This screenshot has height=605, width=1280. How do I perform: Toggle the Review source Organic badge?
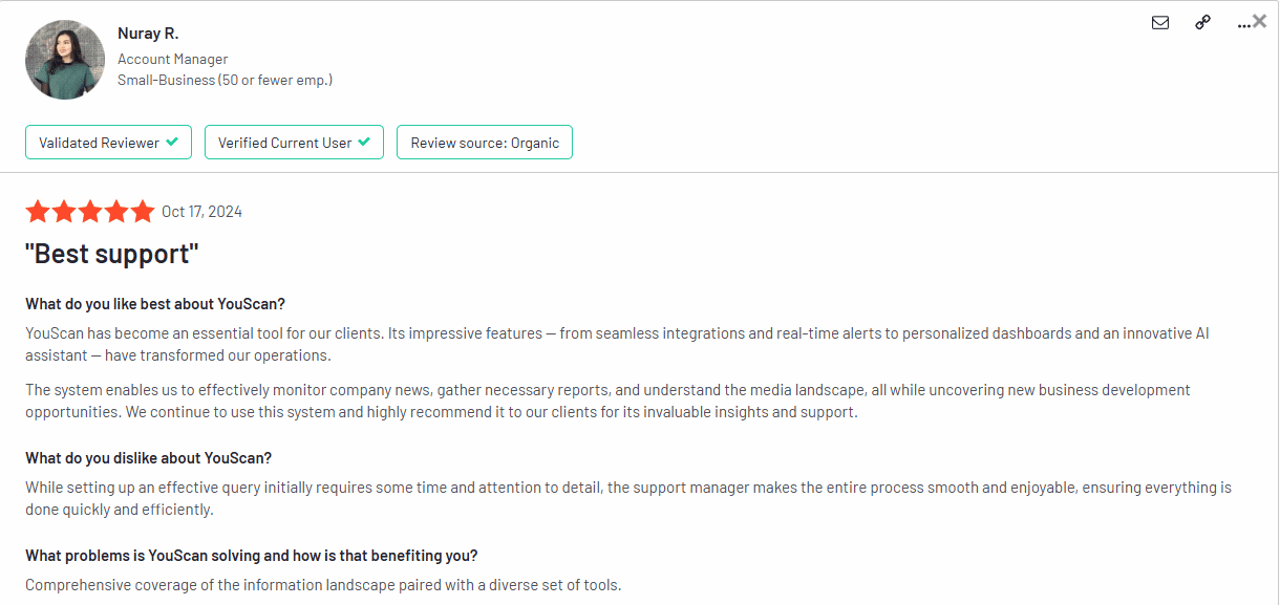click(x=484, y=142)
